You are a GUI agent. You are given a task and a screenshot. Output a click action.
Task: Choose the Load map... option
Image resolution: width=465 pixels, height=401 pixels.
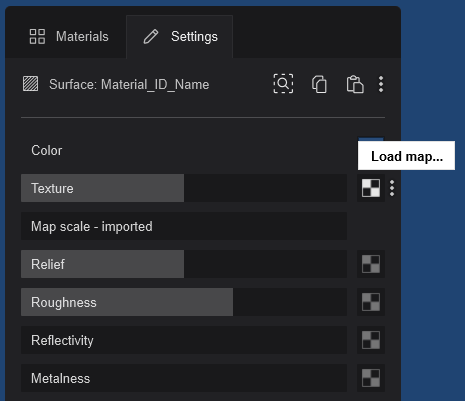click(406, 156)
